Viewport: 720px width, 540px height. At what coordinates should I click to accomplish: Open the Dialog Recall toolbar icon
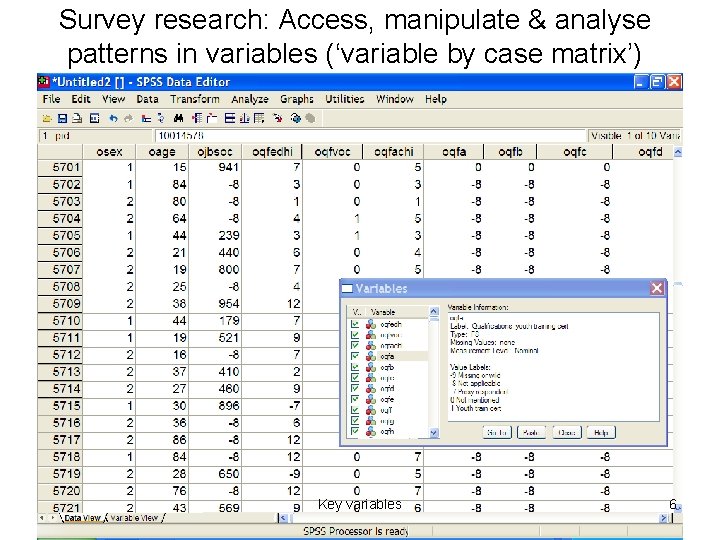click(x=94, y=118)
